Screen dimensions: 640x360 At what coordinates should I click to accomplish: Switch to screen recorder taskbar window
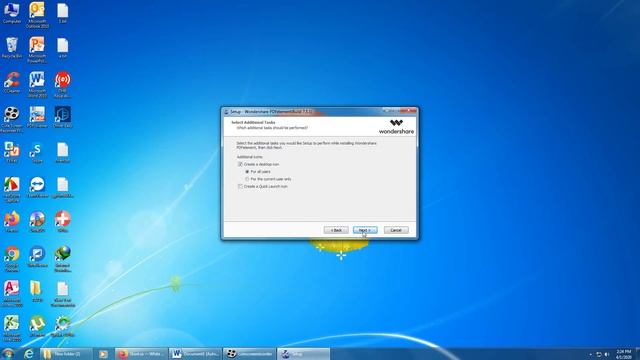pos(249,354)
